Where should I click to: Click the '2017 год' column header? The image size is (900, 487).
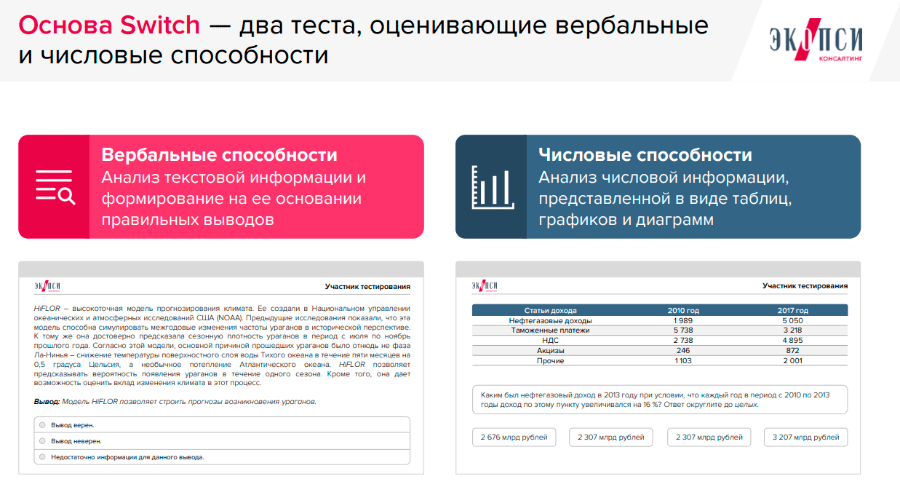click(793, 310)
